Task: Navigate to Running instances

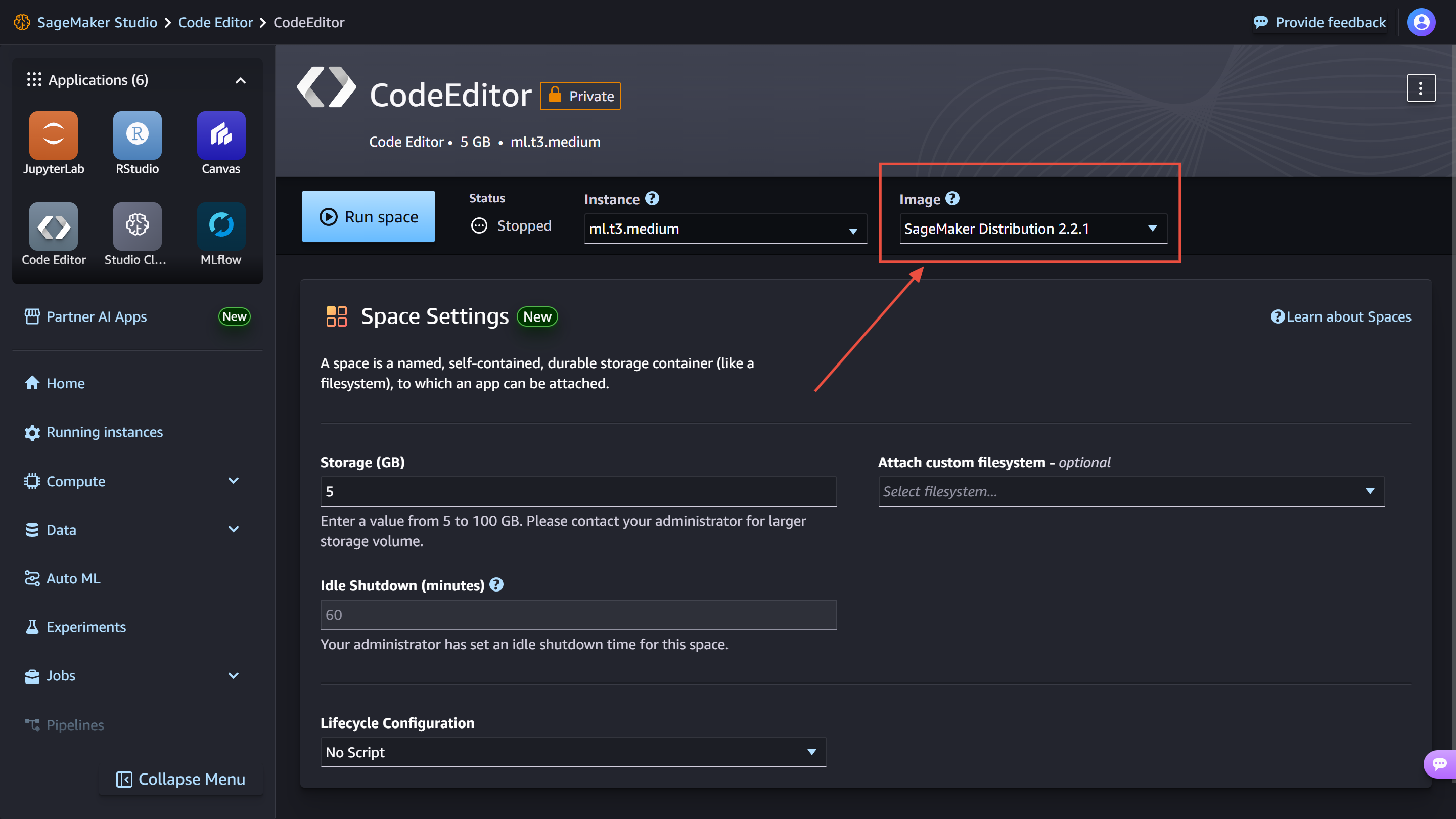Action: 104,432
